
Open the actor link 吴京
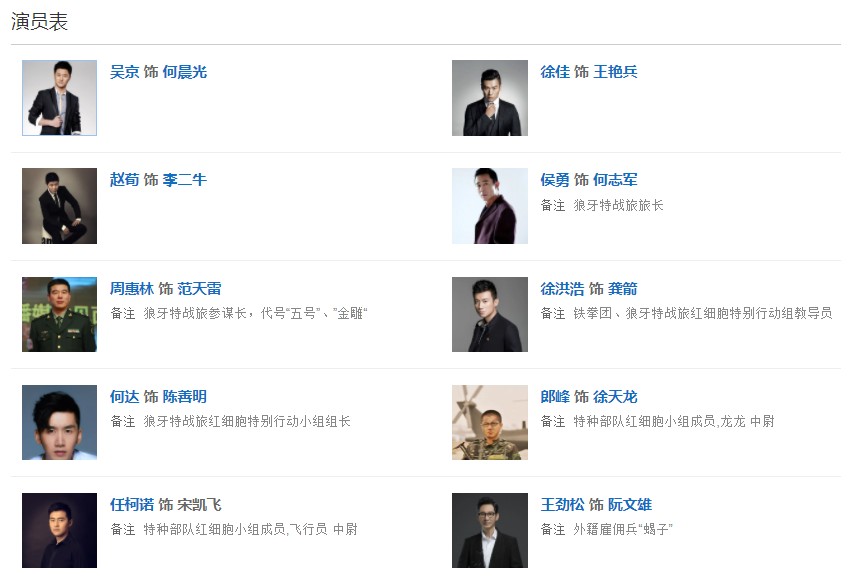(x=124, y=72)
